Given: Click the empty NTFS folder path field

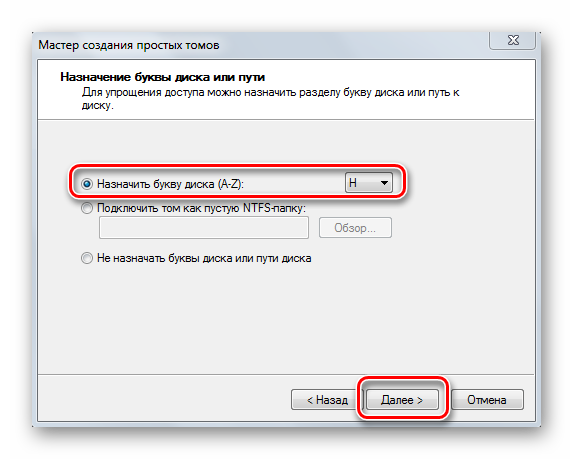Looking at the screenshot, I should [x=204, y=228].
